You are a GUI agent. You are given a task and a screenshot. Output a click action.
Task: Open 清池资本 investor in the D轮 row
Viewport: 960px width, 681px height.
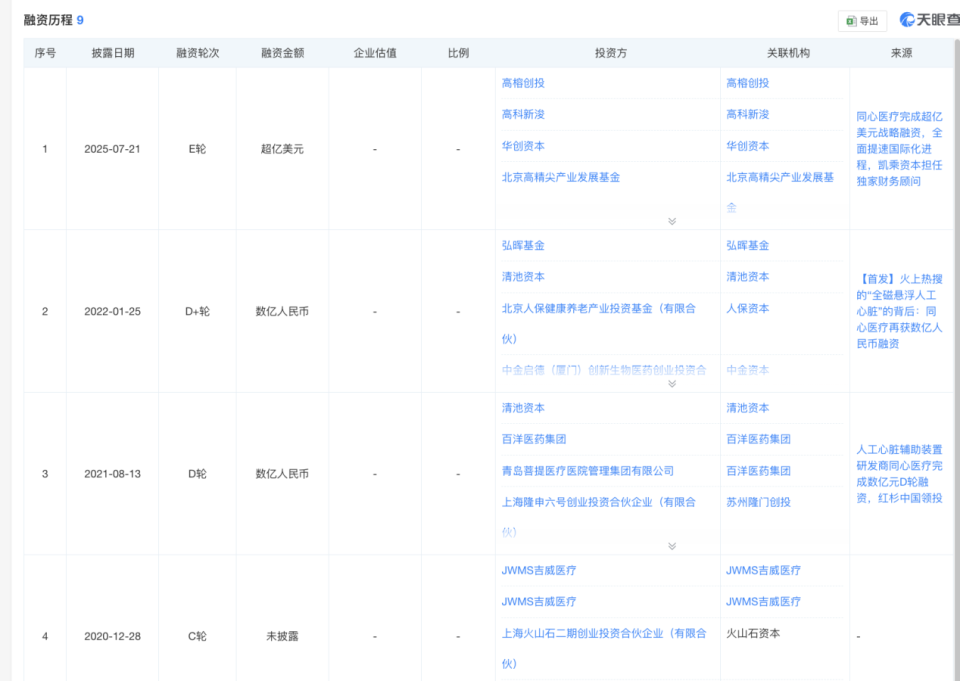click(523, 407)
